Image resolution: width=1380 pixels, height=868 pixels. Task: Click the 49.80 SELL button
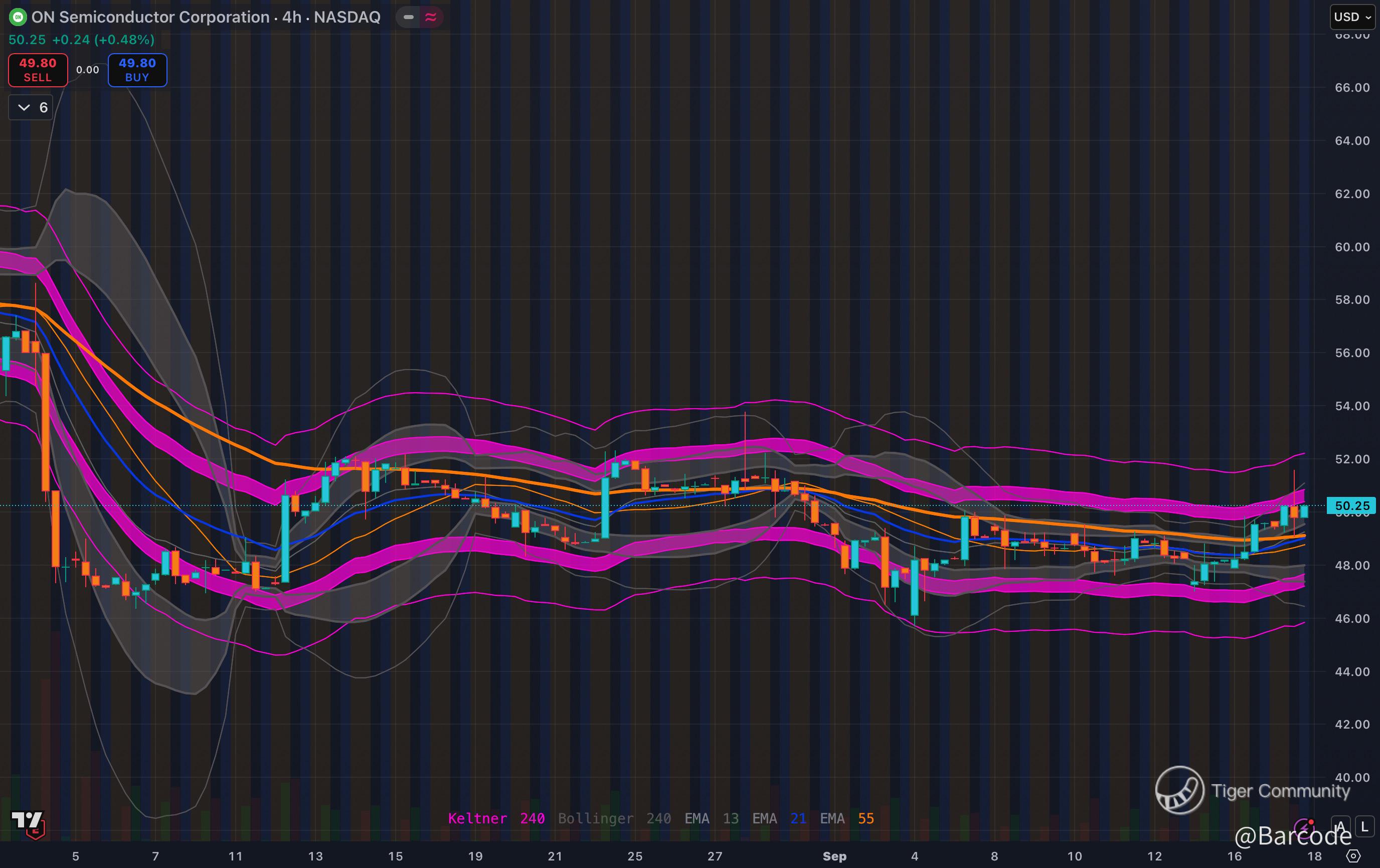click(38, 70)
